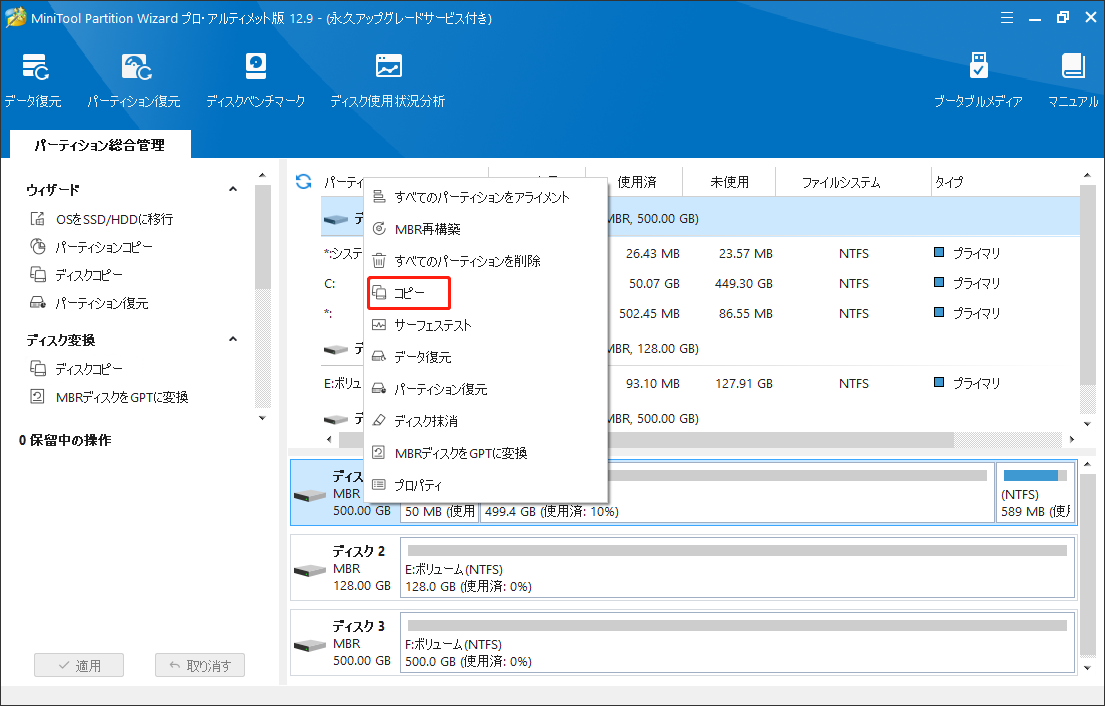
Task: Click the 502.45 MB used cell
Action: (x=649, y=314)
